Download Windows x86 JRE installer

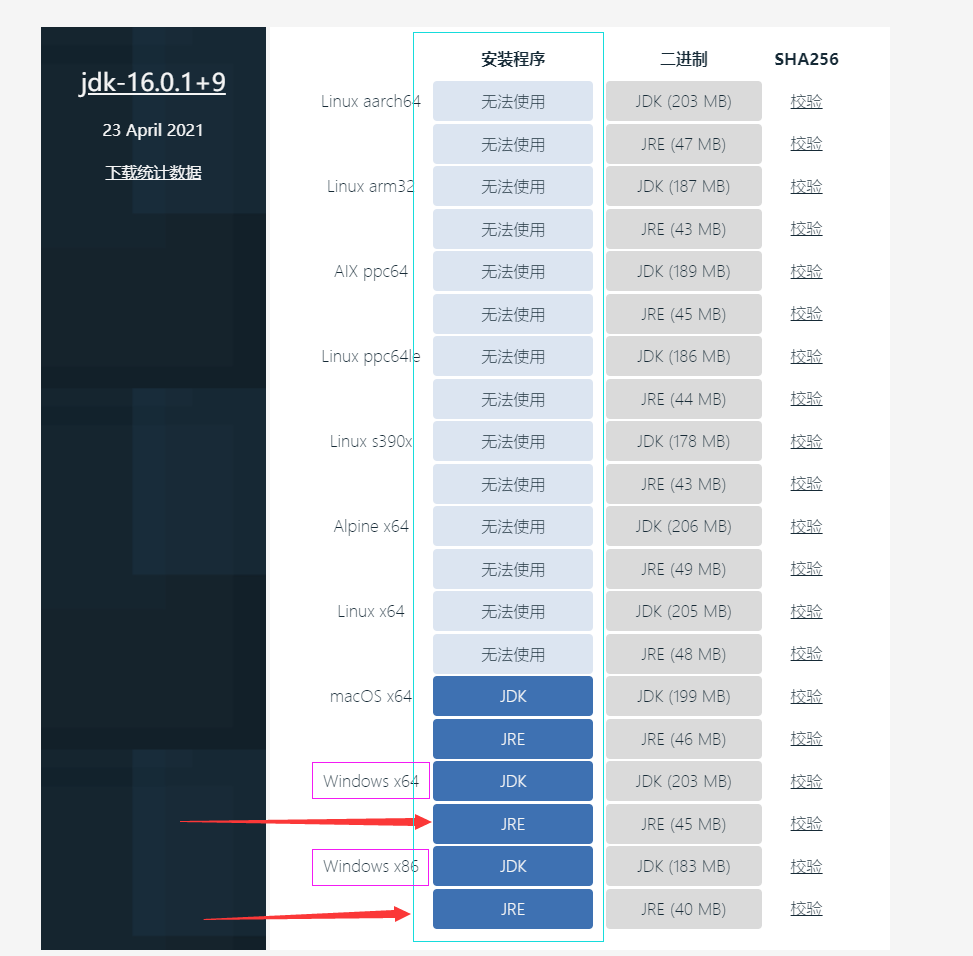point(513,909)
